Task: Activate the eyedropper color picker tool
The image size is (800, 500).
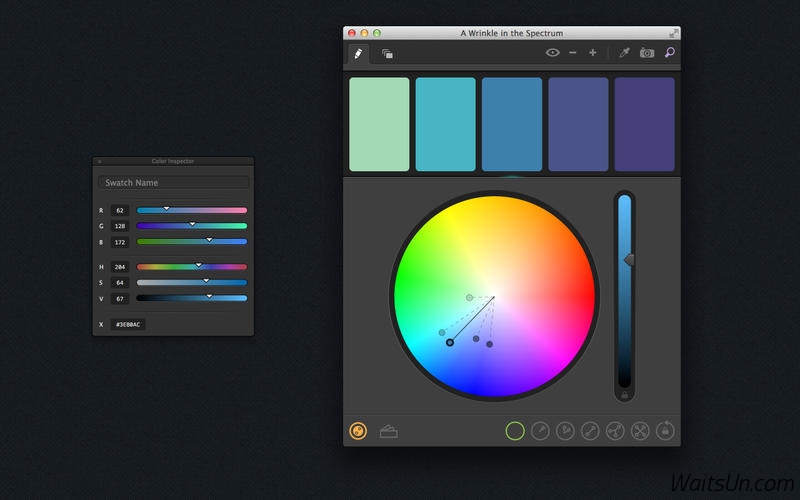Action: click(624, 53)
